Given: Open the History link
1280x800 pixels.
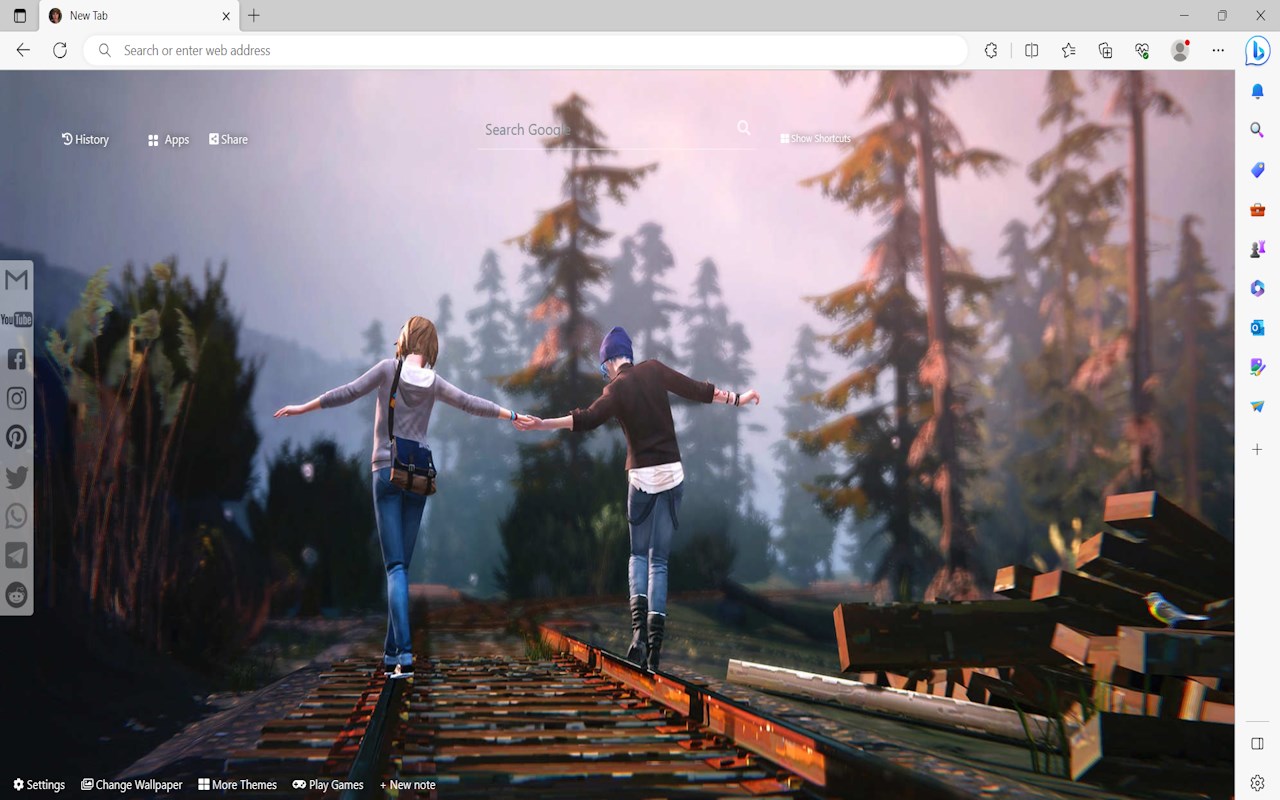Looking at the screenshot, I should point(85,140).
